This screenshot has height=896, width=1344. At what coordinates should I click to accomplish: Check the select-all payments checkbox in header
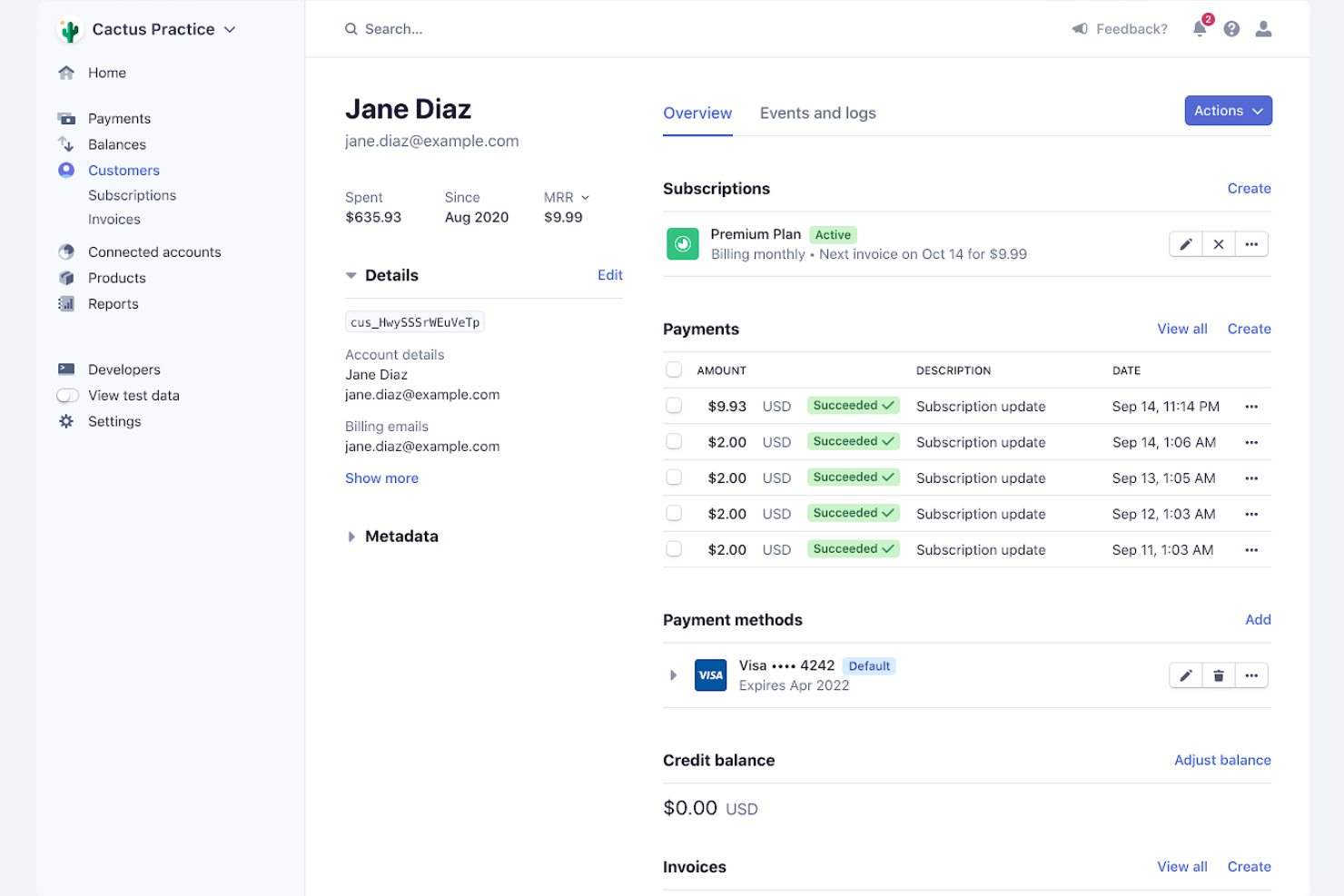pyautogui.click(x=674, y=369)
